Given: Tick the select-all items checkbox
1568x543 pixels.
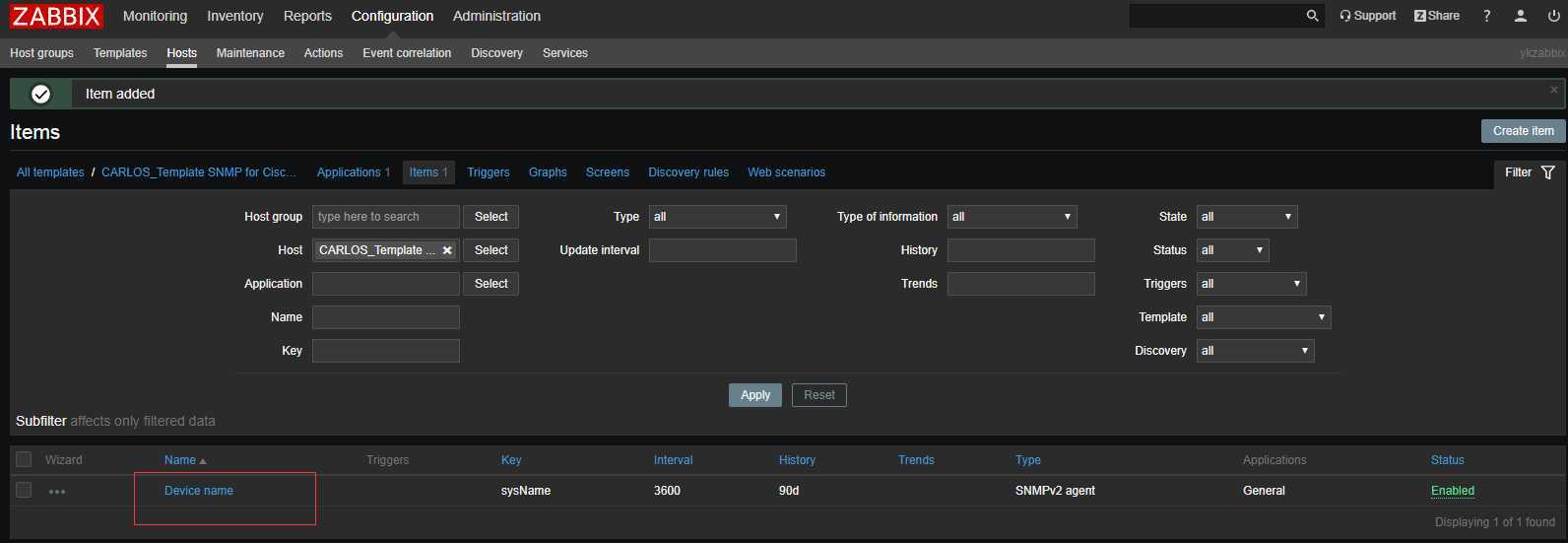Looking at the screenshot, I should (24, 459).
